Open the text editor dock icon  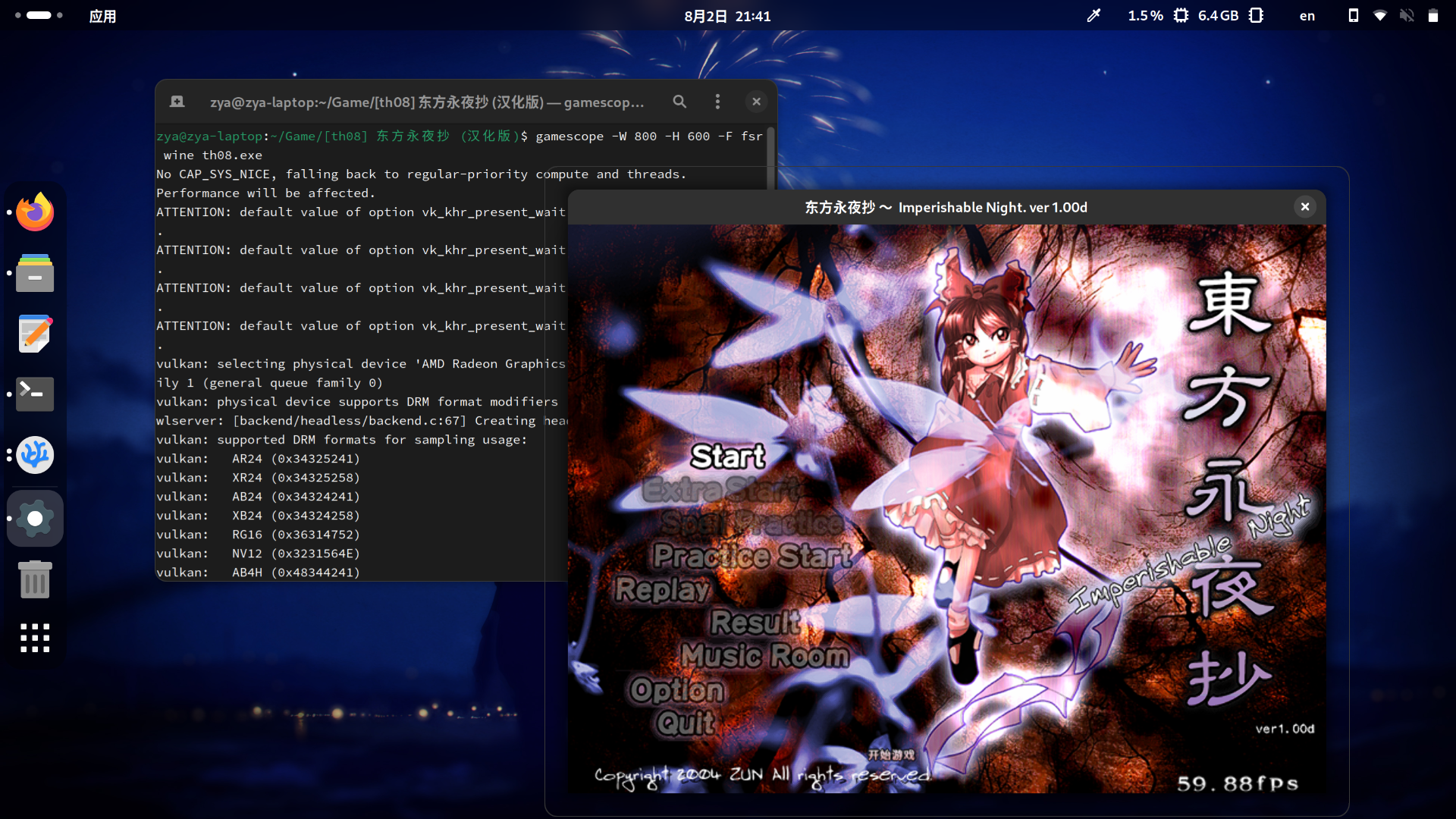coord(35,334)
